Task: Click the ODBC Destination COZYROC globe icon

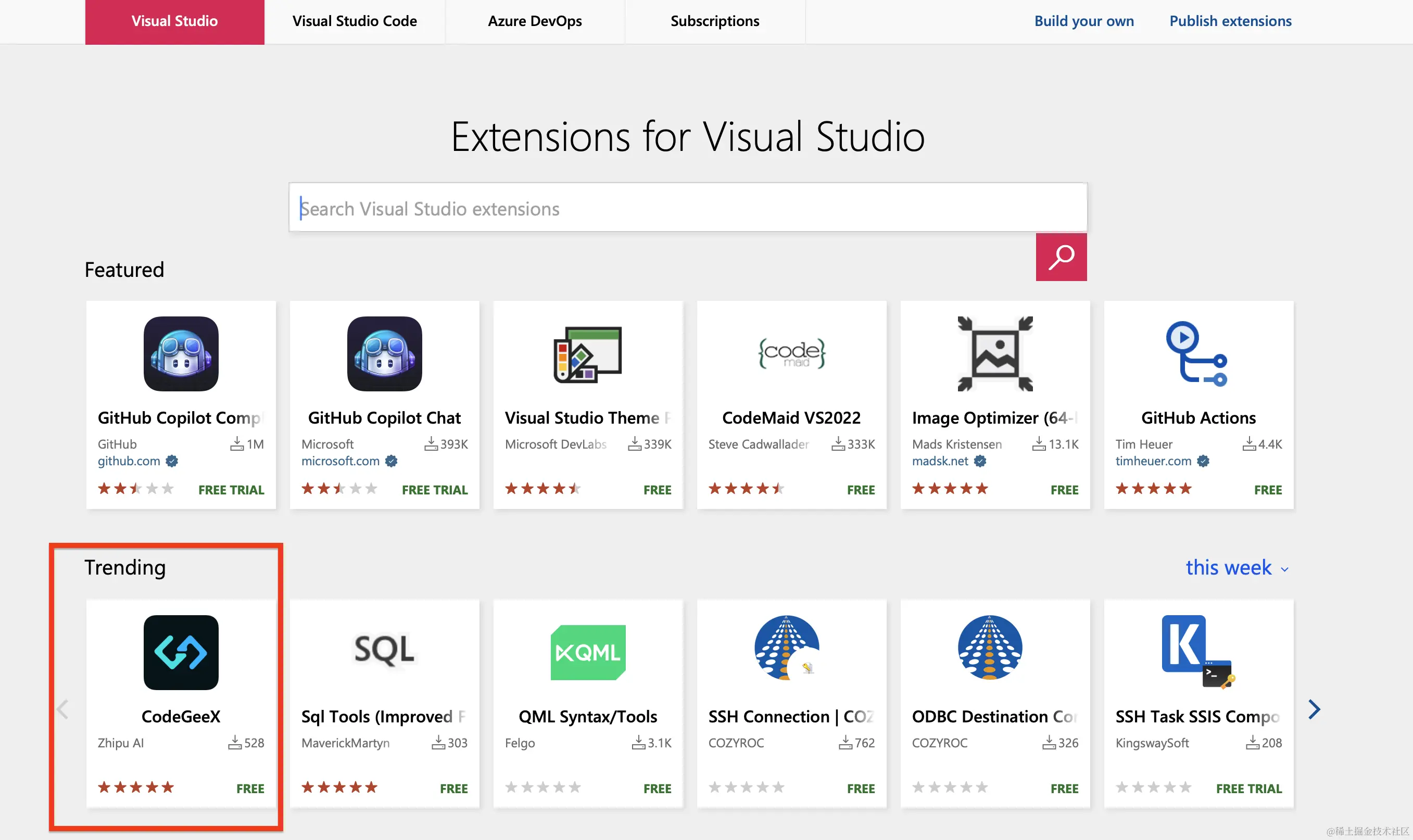Action: [x=990, y=647]
